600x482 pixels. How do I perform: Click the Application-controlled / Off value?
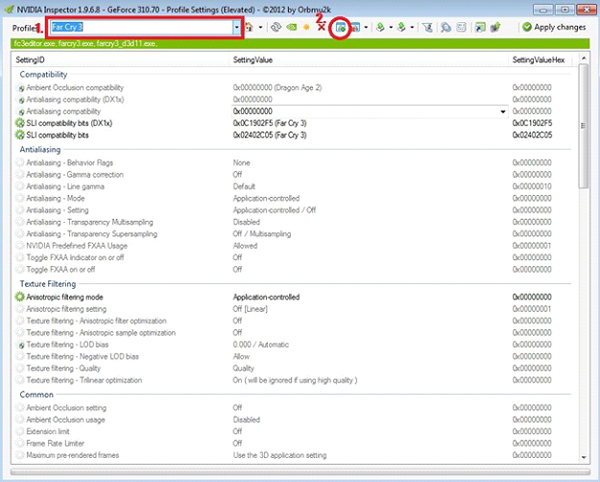274,210
